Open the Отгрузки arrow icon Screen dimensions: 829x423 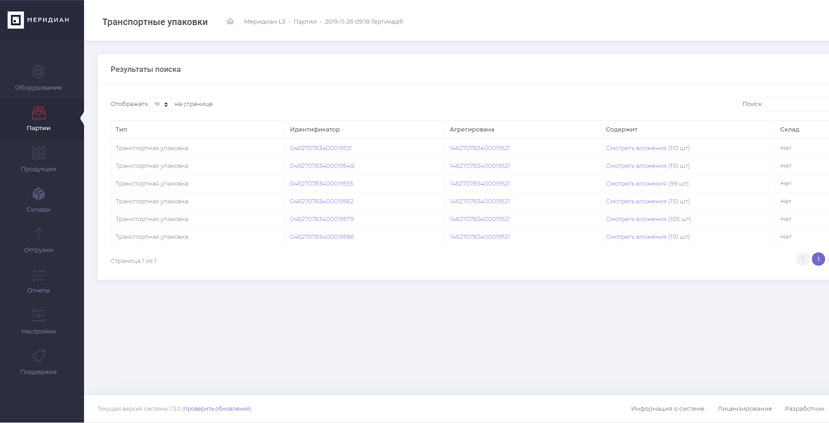click(x=39, y=234)
